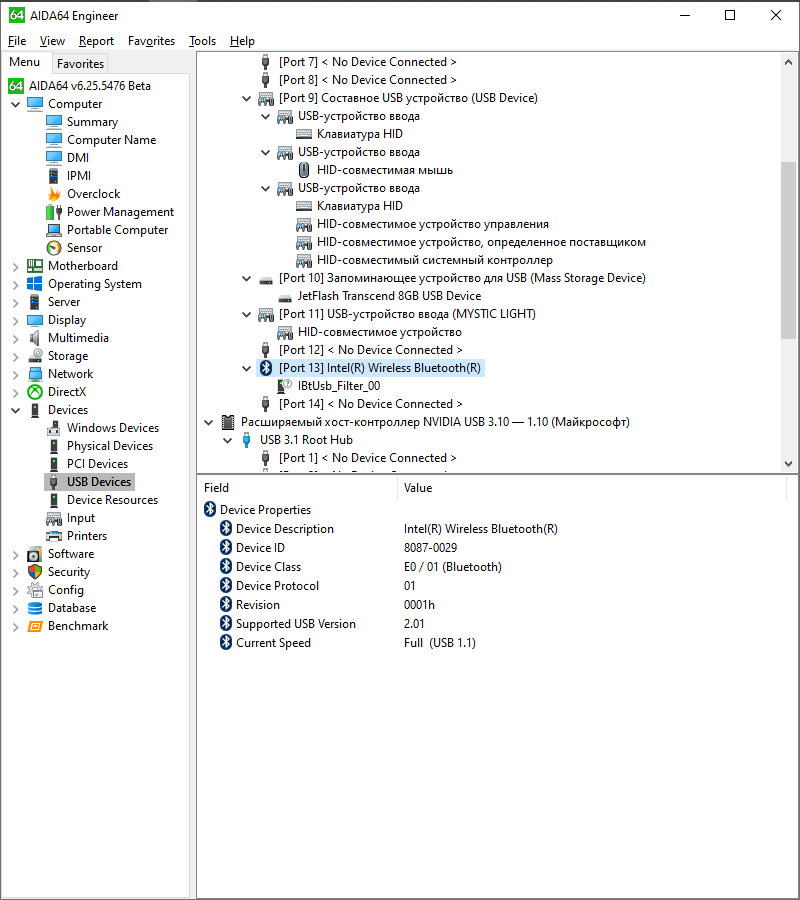Click the Summary monitor icon
Image resolution: width=800 pixels, height=900 pixels.
tap(54, 121)
